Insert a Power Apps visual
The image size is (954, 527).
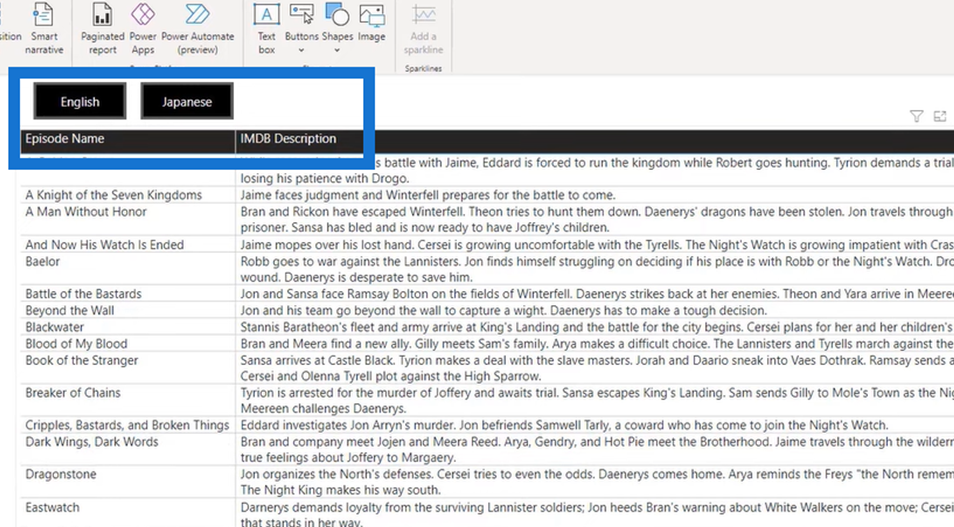pos(143,29)
